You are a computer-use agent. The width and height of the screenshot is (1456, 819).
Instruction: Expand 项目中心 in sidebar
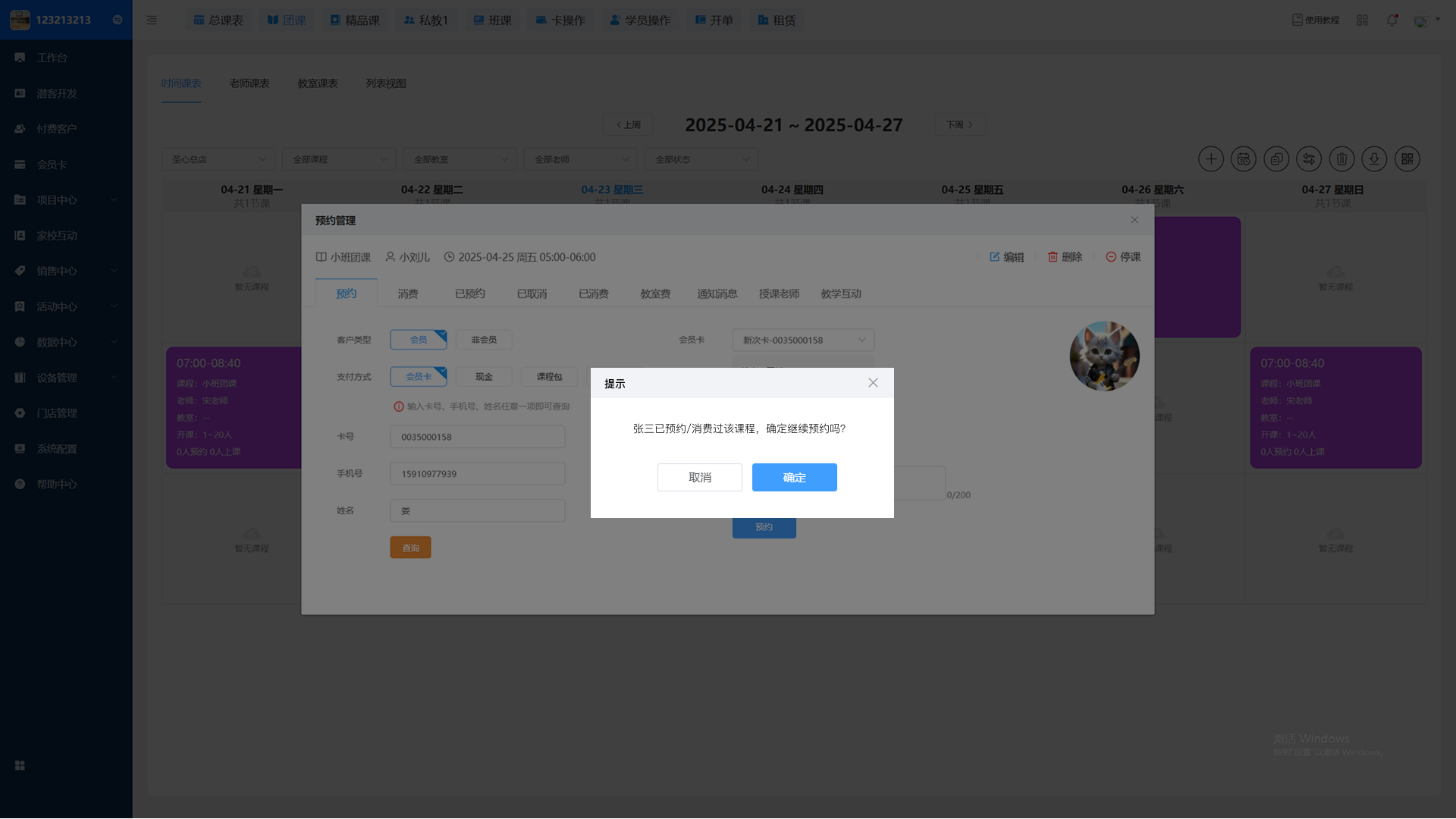(x=66, y=200)
